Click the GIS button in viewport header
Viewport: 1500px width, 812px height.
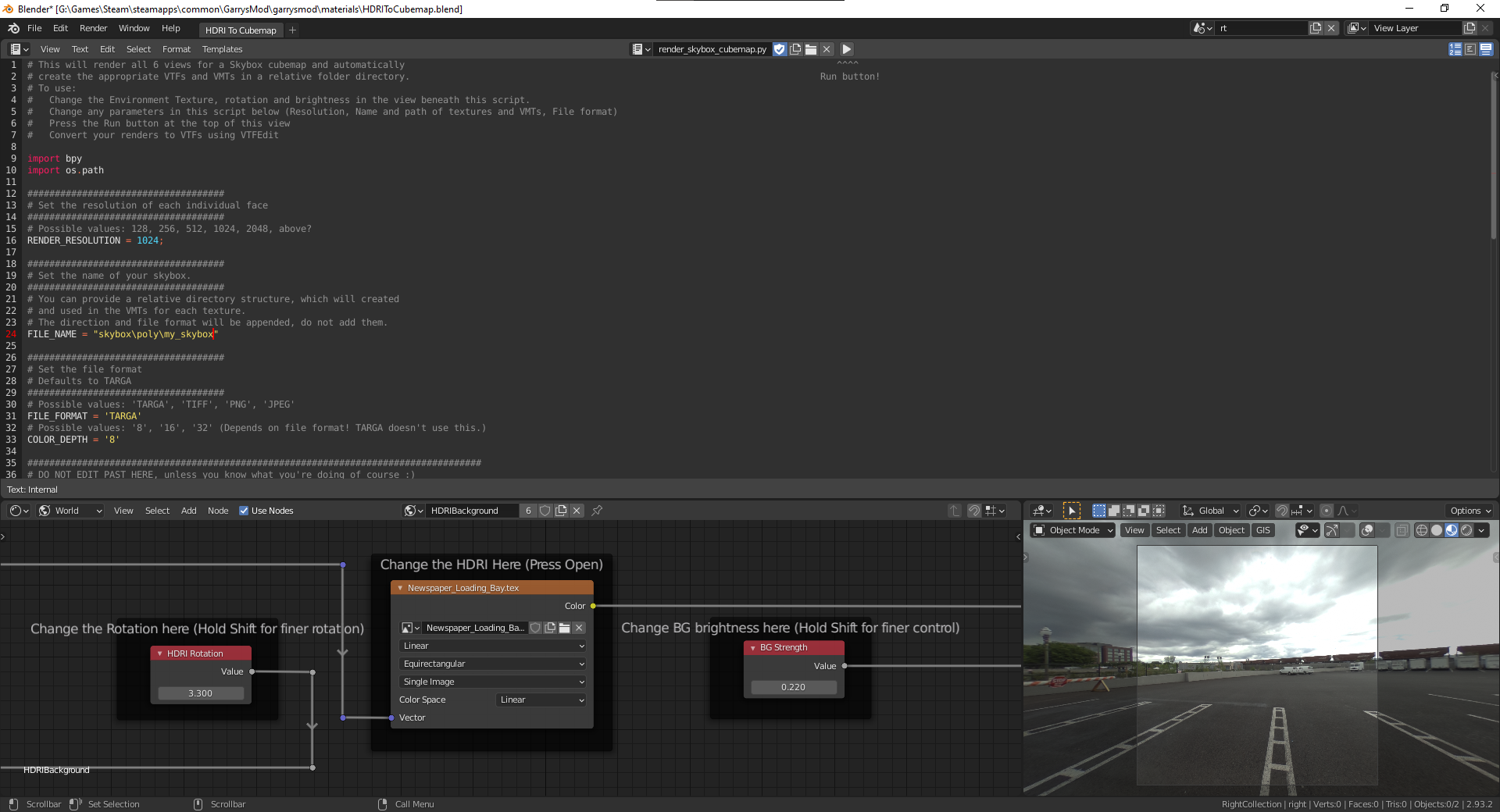pyautogui.click(x=1263, y=530)
